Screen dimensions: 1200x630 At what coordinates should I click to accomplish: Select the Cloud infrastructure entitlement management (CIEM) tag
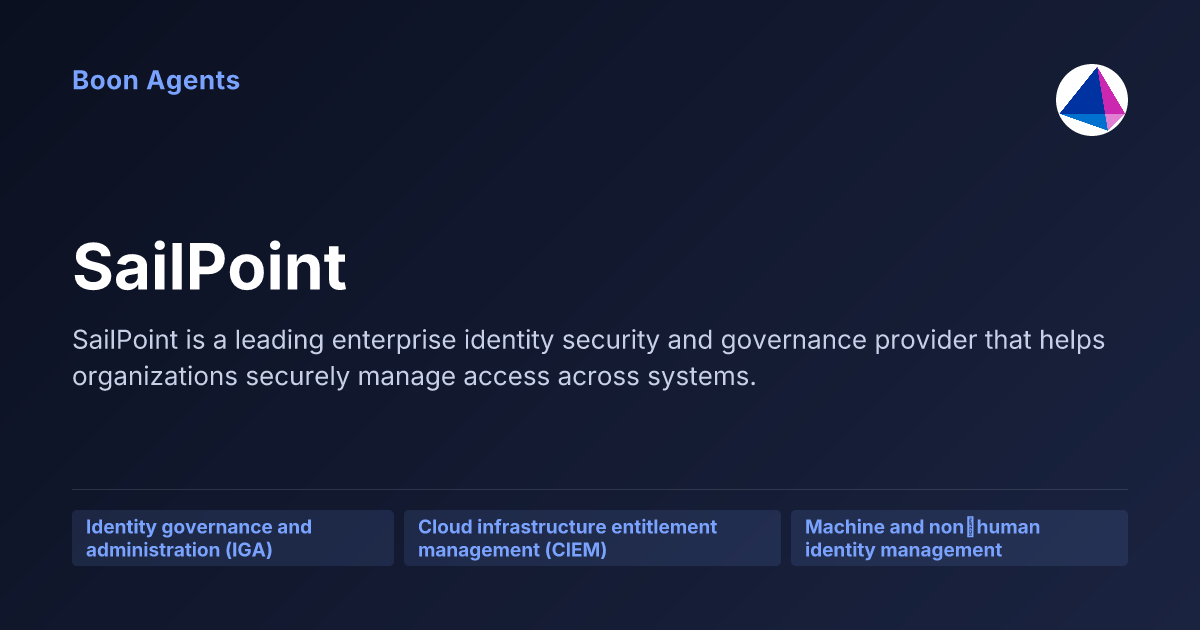[x=592, y=538]
